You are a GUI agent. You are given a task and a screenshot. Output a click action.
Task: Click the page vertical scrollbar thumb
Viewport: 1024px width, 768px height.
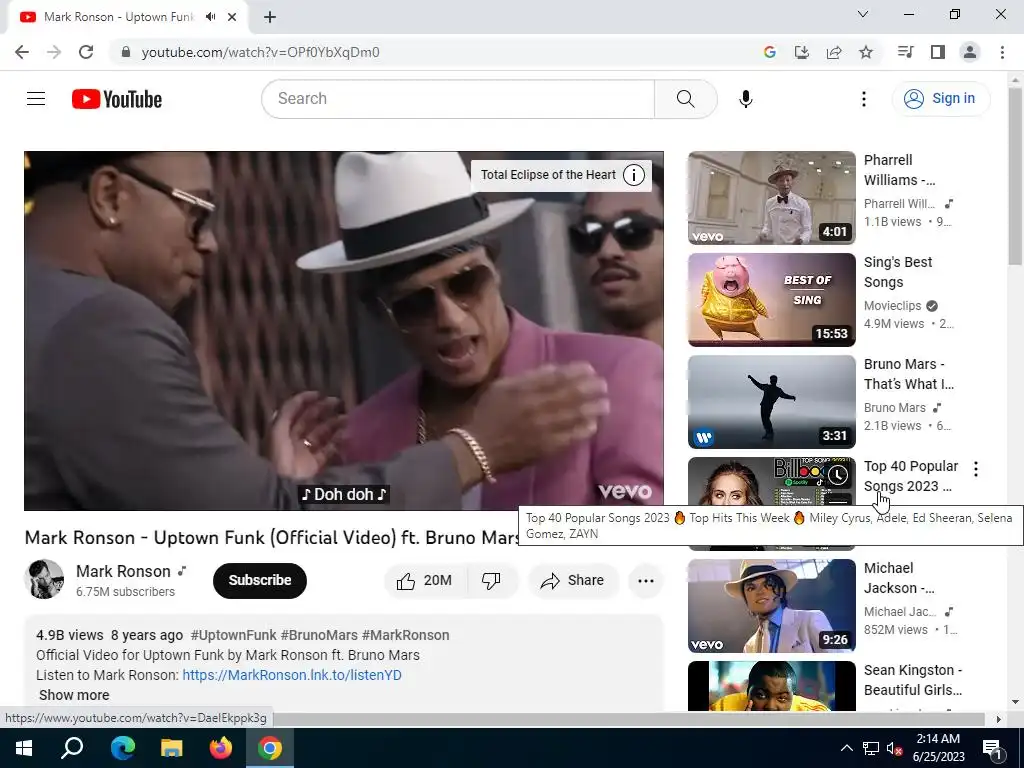click(x=1016, y=175)
